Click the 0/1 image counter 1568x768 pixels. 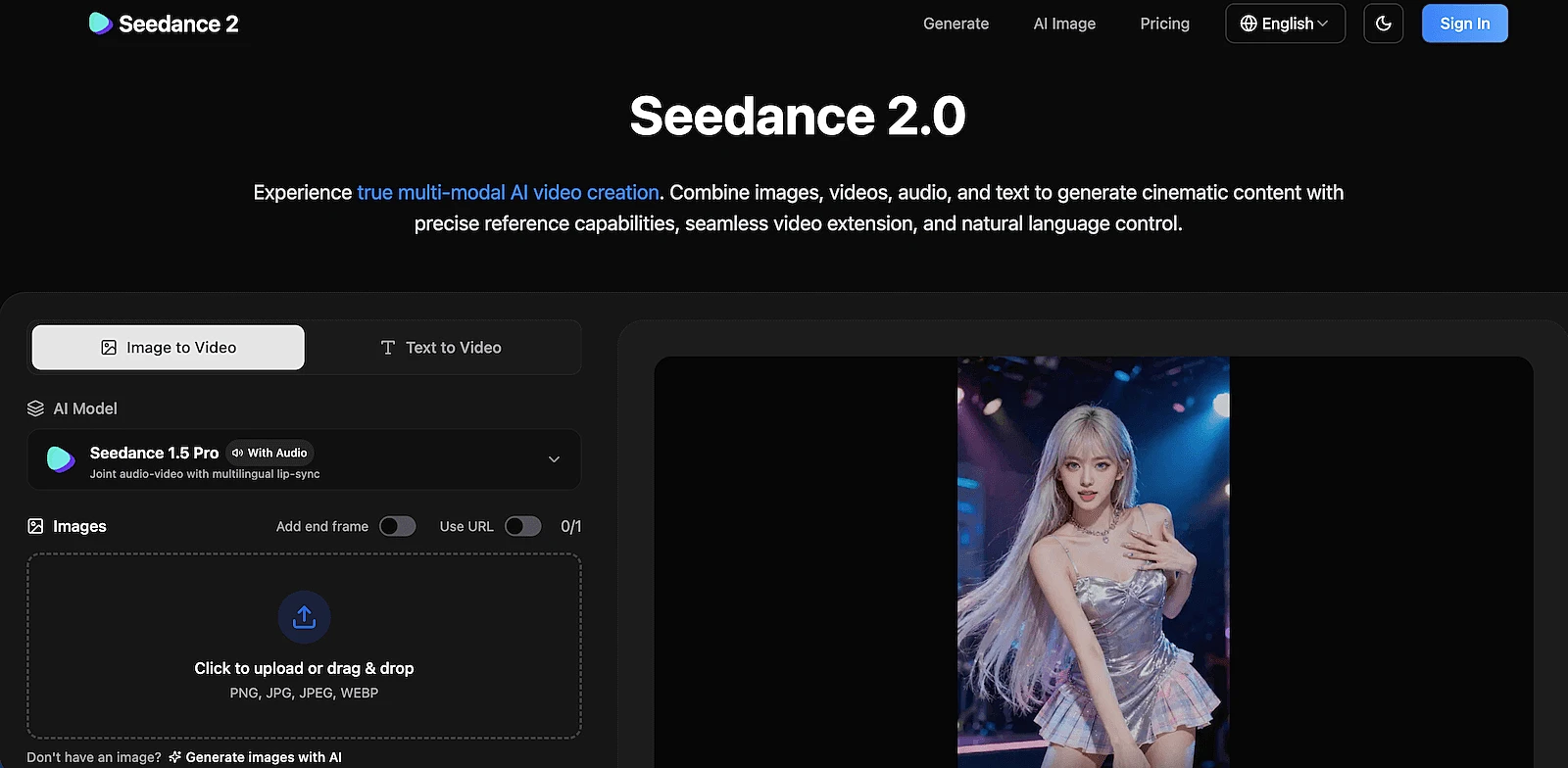click(570, 526)
